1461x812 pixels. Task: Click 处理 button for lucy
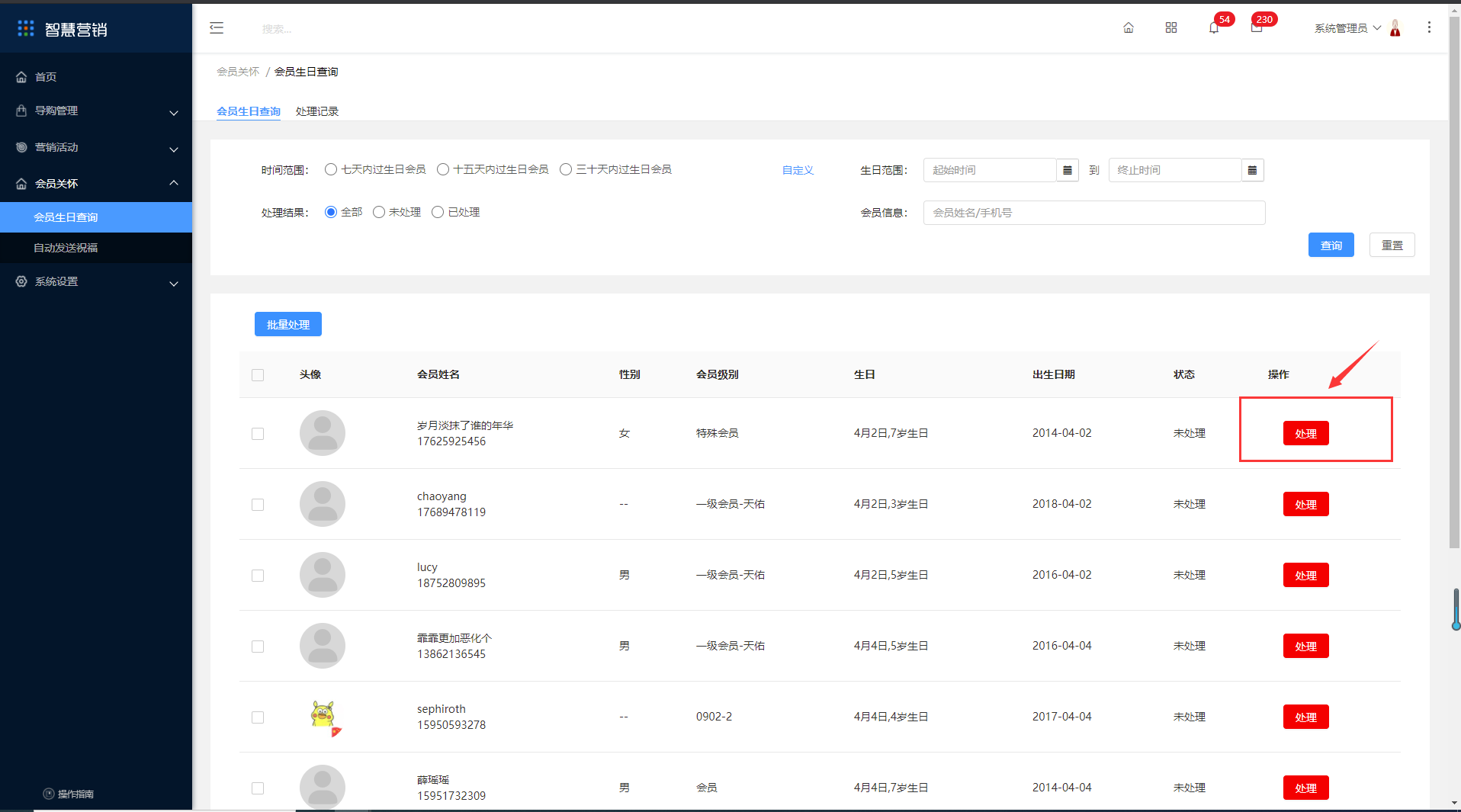[x=1306, y=575]
